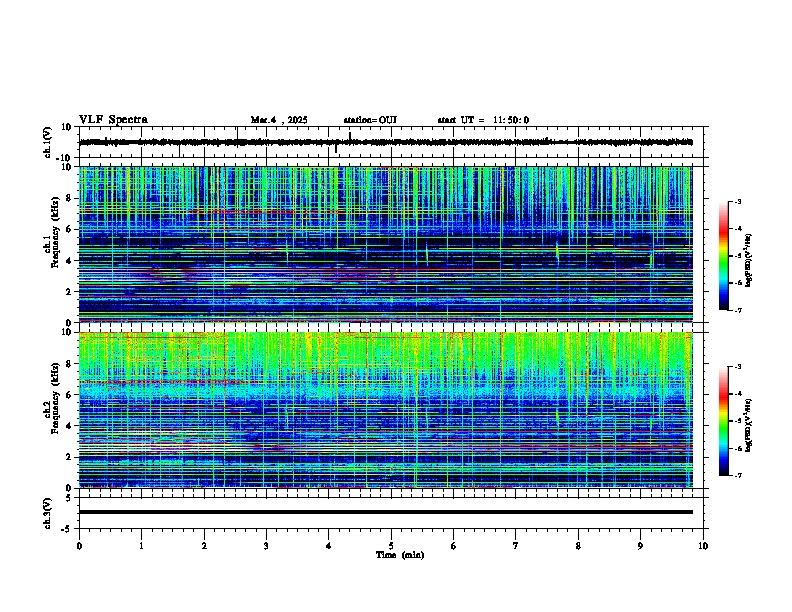Image resolution: width=792 pixels, height=612 pixels.
Task: Click the ch.2 spectrogram color bar
Action: coord(723,421)
